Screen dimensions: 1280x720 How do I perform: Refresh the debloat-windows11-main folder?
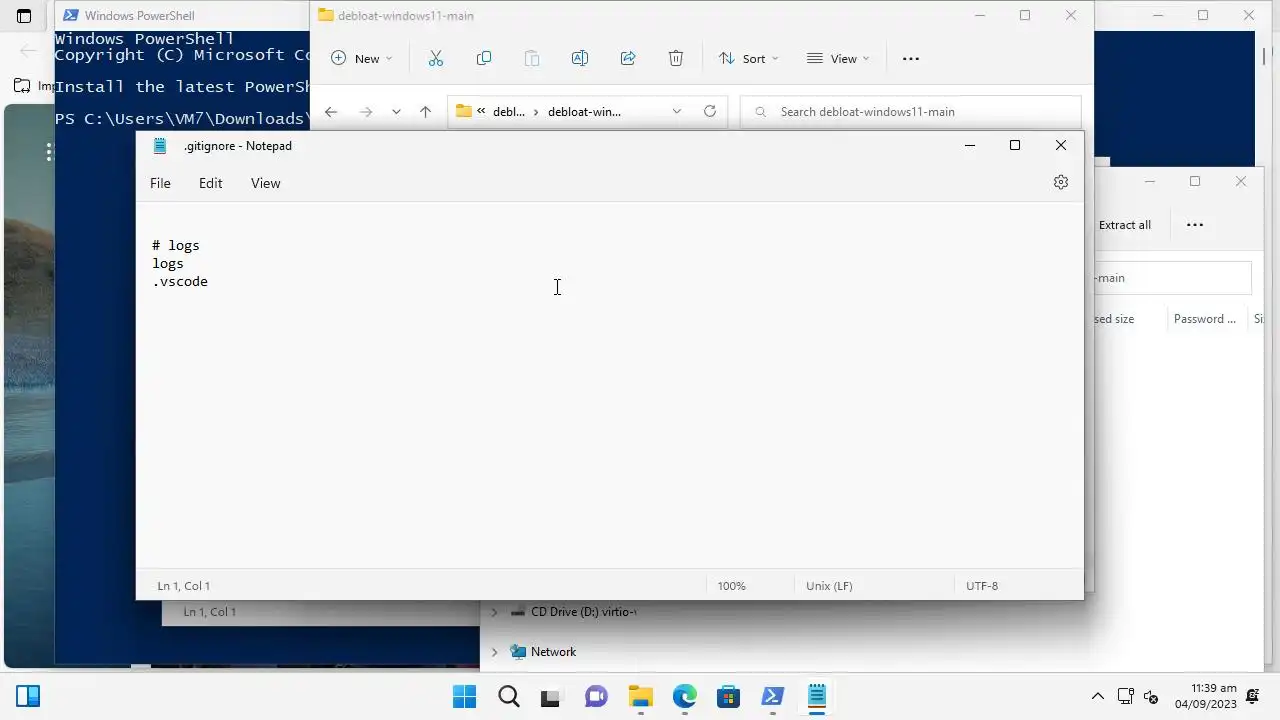[710, 112]
